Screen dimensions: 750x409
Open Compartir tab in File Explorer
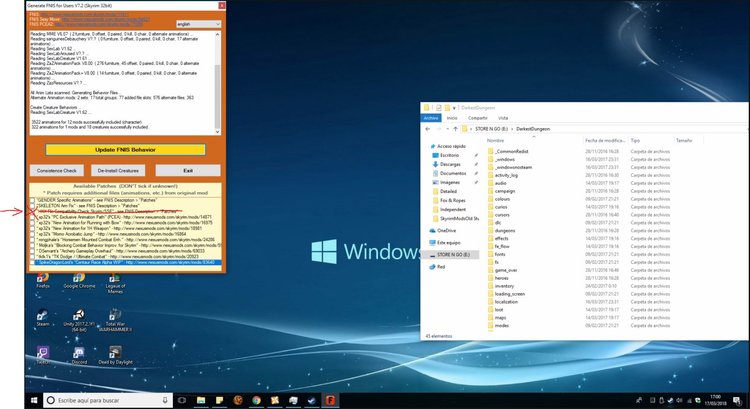[478, 118]
